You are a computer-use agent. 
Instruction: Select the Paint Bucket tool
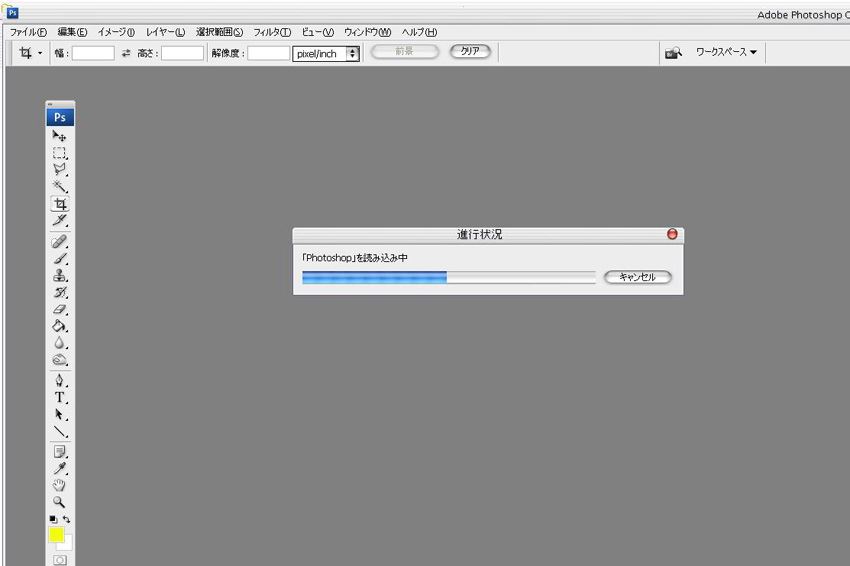tap(60, 326)
